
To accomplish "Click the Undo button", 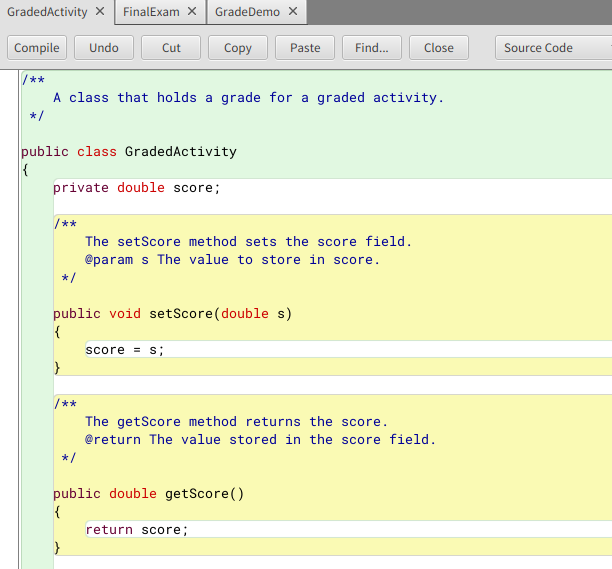I will coord(104,48).
